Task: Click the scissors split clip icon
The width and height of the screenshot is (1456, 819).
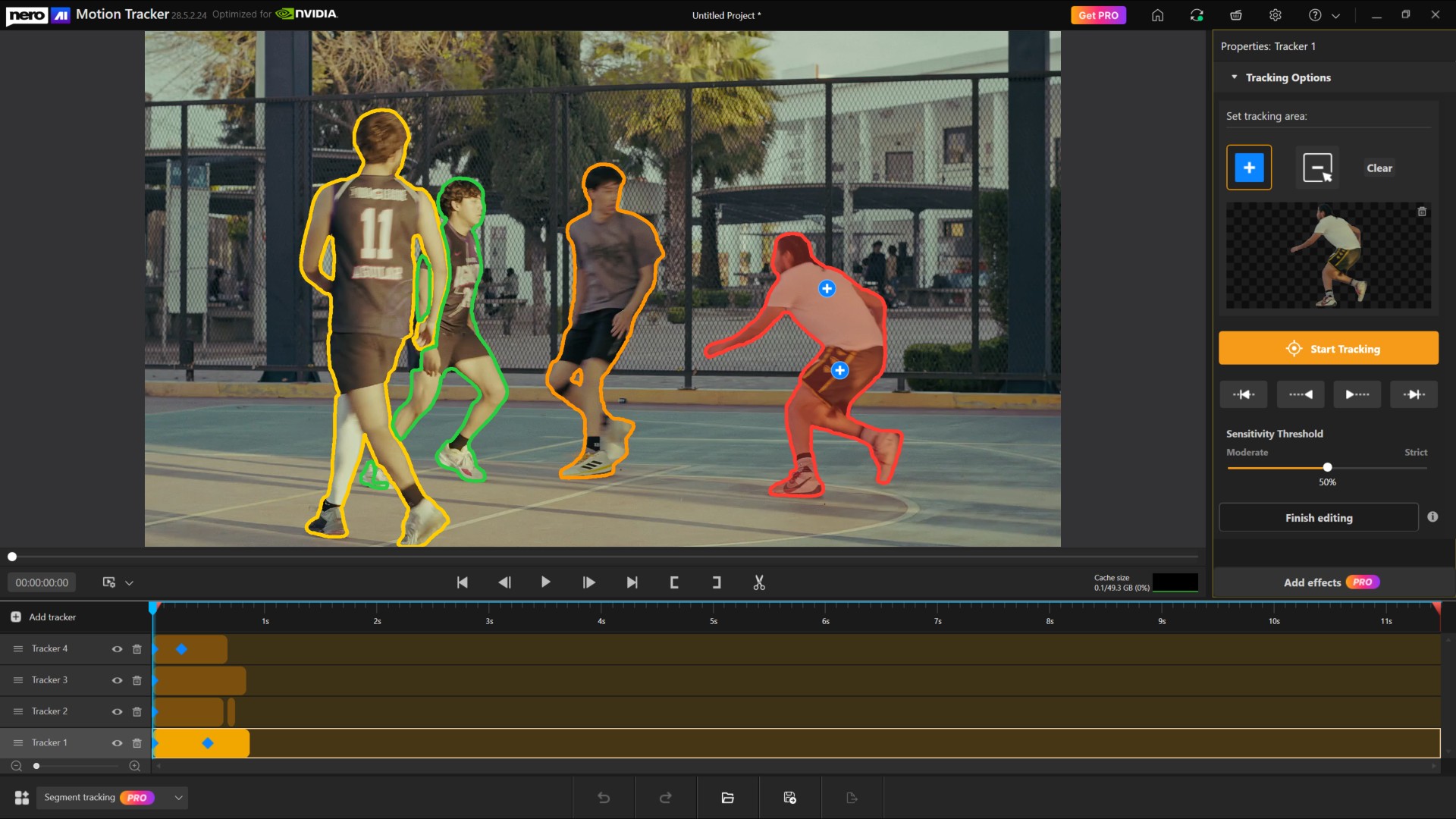Action: click(759, 582)
